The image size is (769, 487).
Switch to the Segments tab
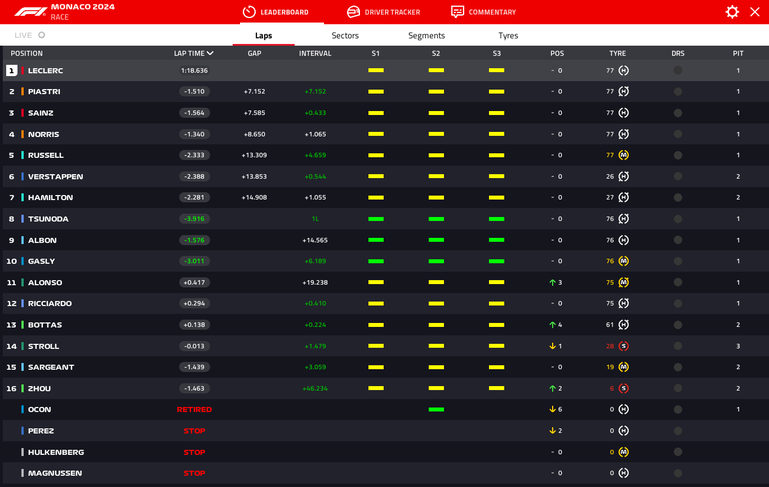(x=426, y=35)
